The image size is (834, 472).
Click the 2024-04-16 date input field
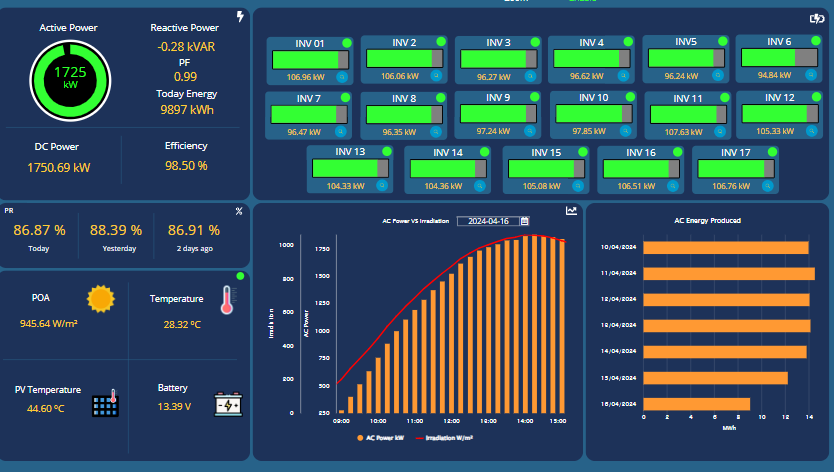(x=487, y=220)
